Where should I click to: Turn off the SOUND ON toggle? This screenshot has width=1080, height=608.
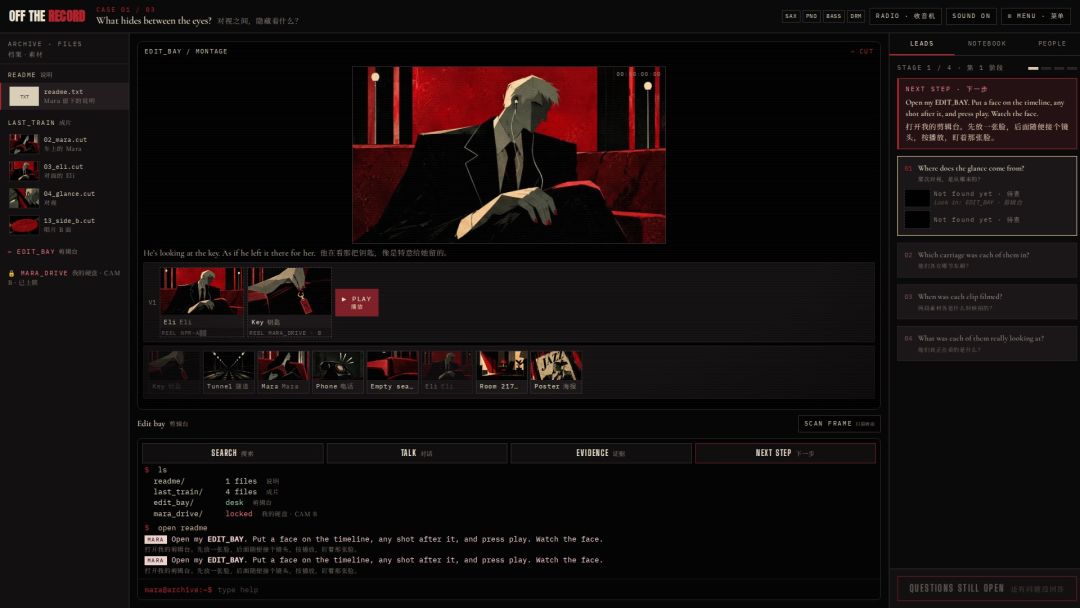pos(971,16)
